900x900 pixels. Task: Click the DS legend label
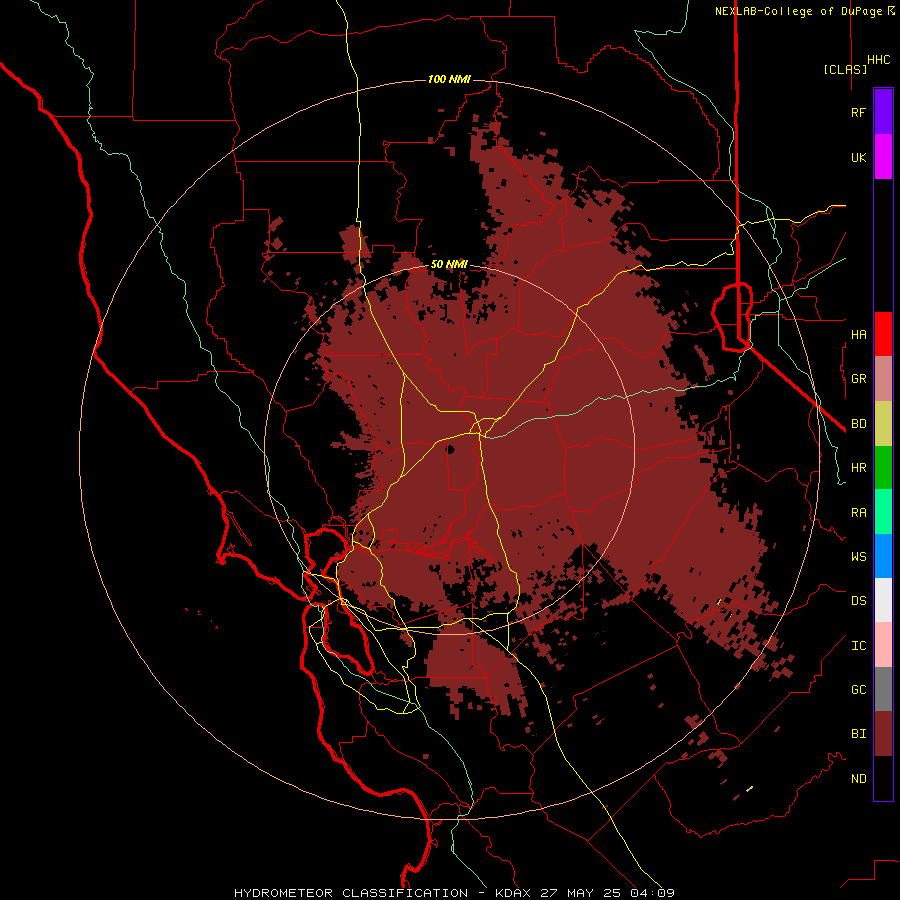click(858, 601)
